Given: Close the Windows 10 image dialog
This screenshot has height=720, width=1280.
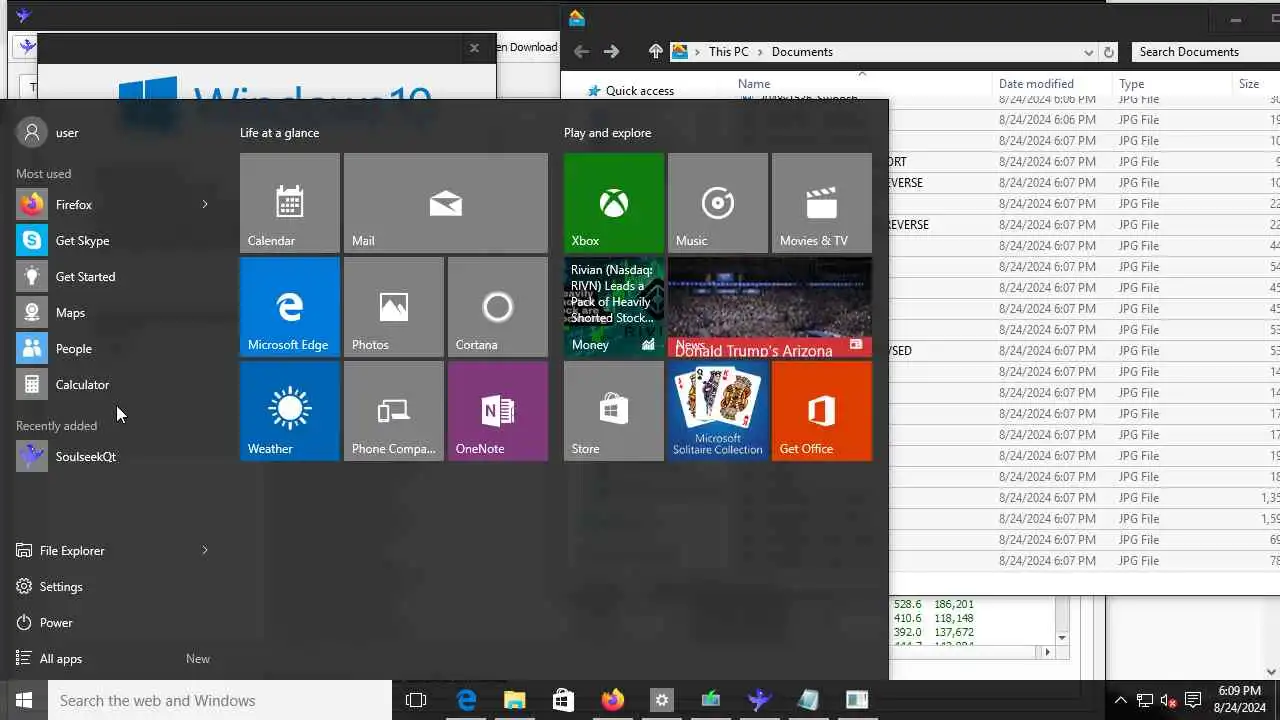Looking at the screenshot, I should click(474, 47).
